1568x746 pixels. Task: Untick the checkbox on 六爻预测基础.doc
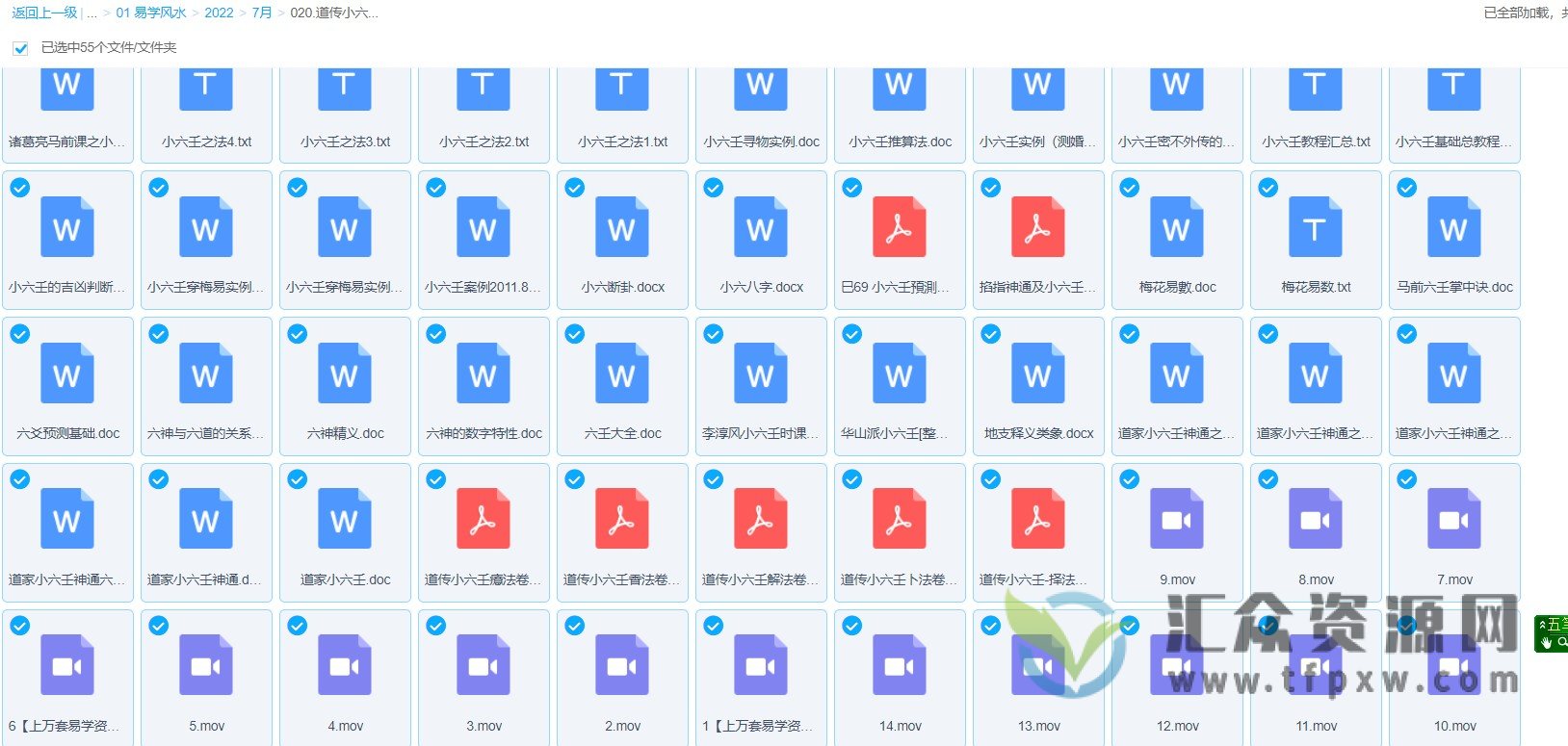coord(20,334)
